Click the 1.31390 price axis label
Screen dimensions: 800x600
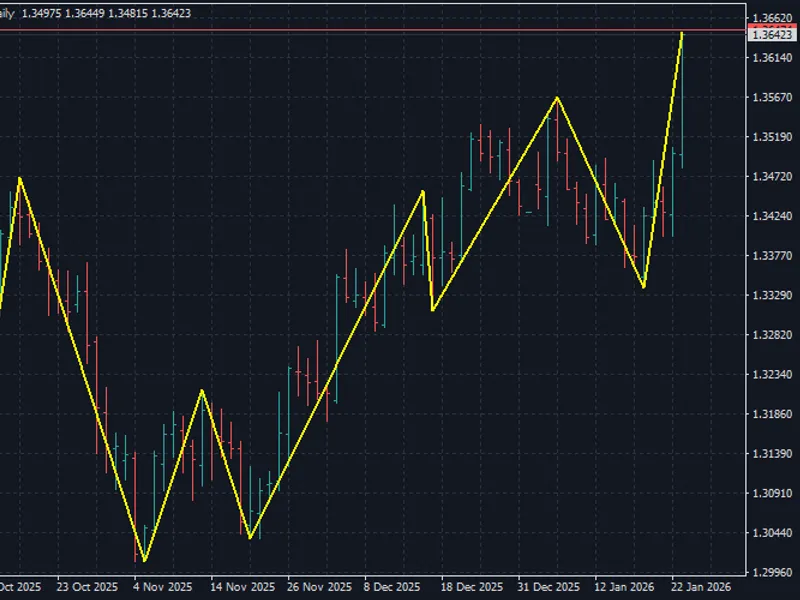(x=772, y=454)
